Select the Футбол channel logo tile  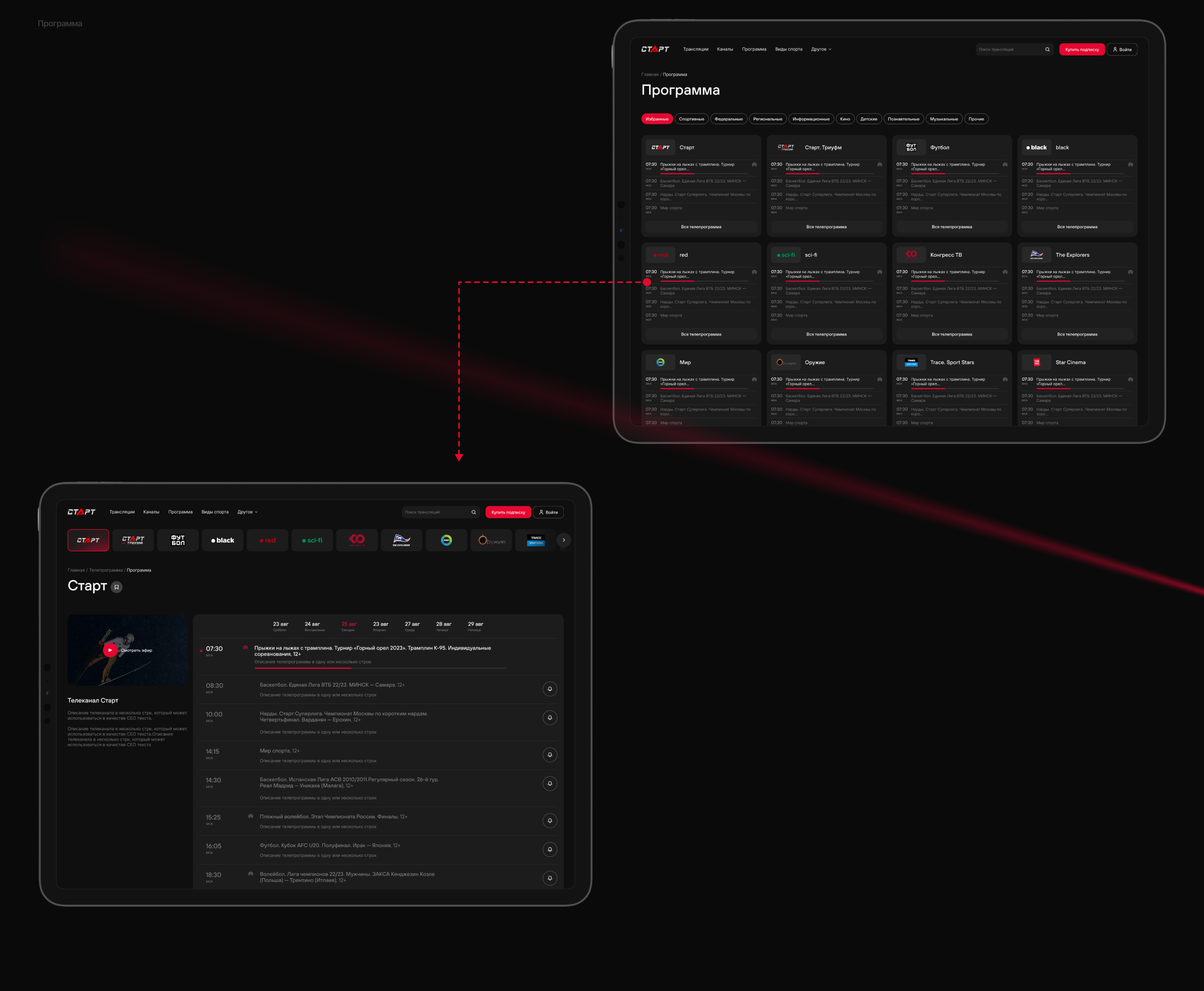click(178, 540)
